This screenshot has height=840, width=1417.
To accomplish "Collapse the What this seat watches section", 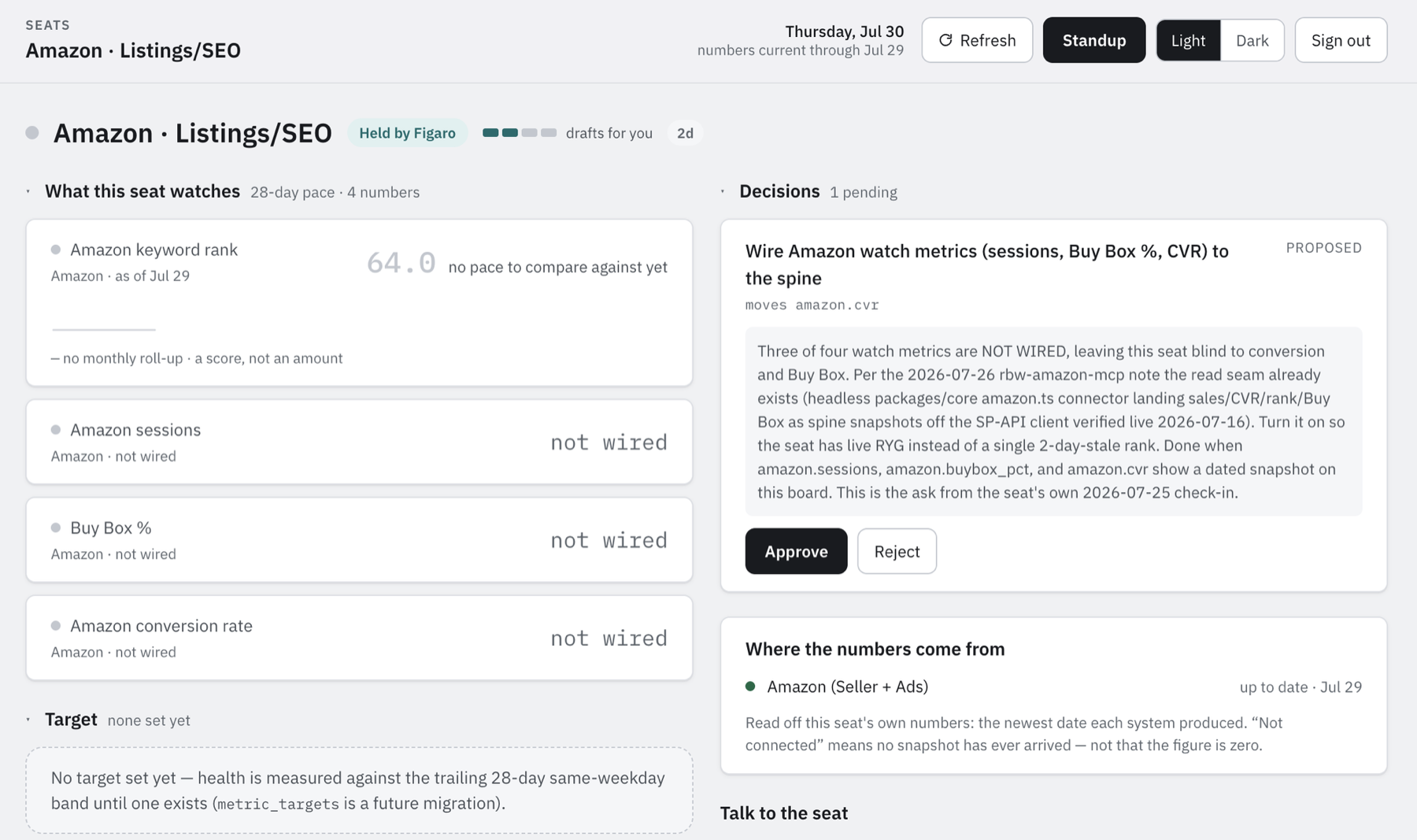I will 28,191.
